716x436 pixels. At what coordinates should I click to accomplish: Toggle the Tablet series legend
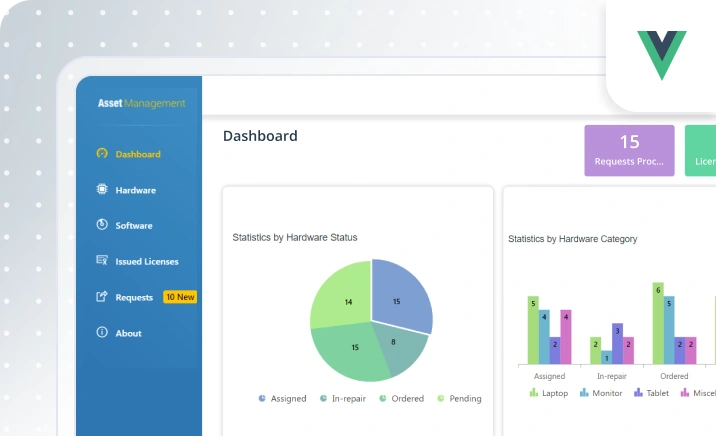[x=651, y=393]
